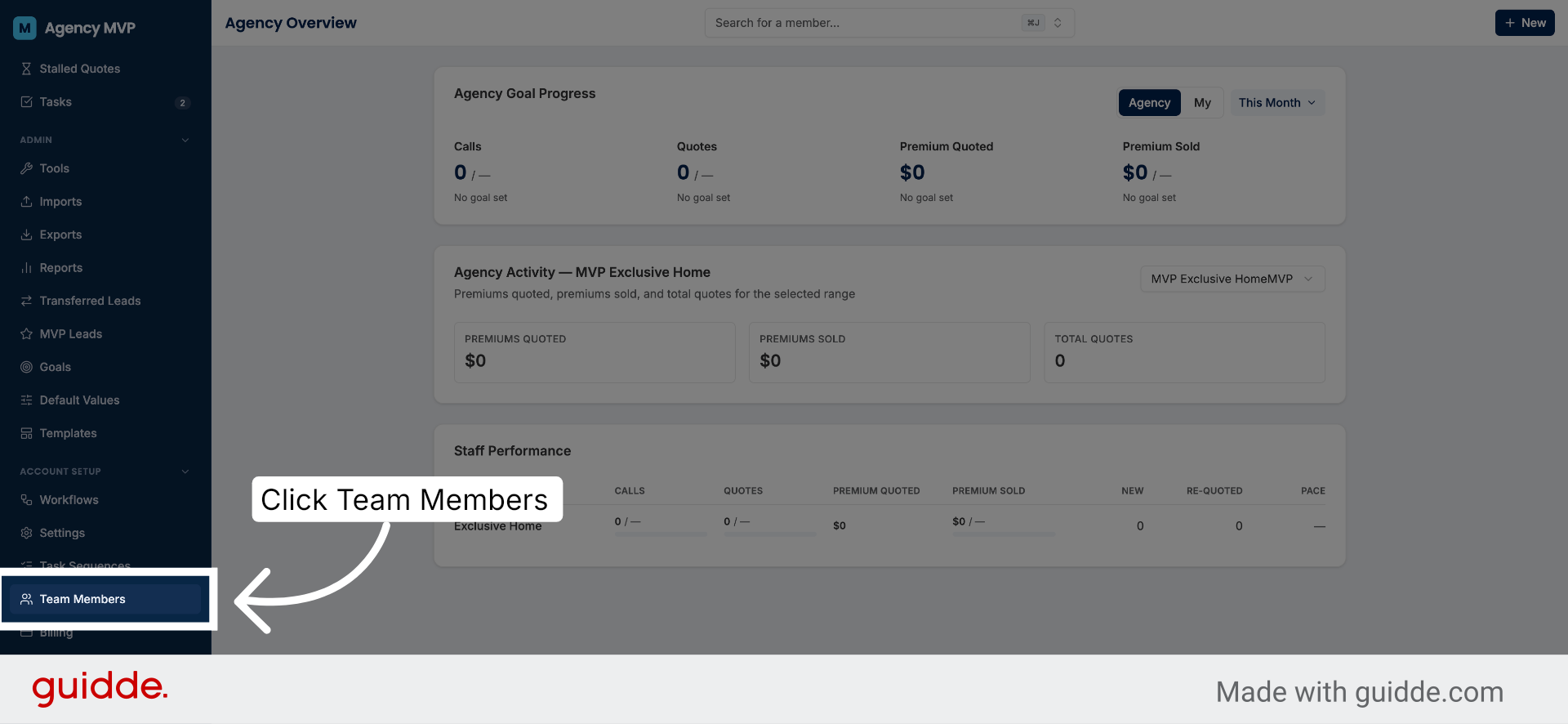
Task: Click the TOTAL QUOTES card
Action: [x=1184, y=352]
